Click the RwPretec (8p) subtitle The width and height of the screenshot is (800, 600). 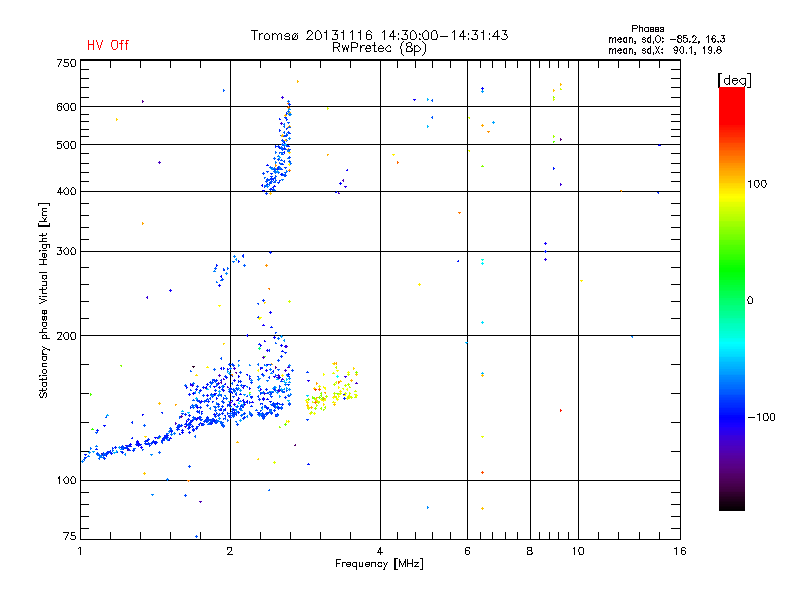pos(379,48)
